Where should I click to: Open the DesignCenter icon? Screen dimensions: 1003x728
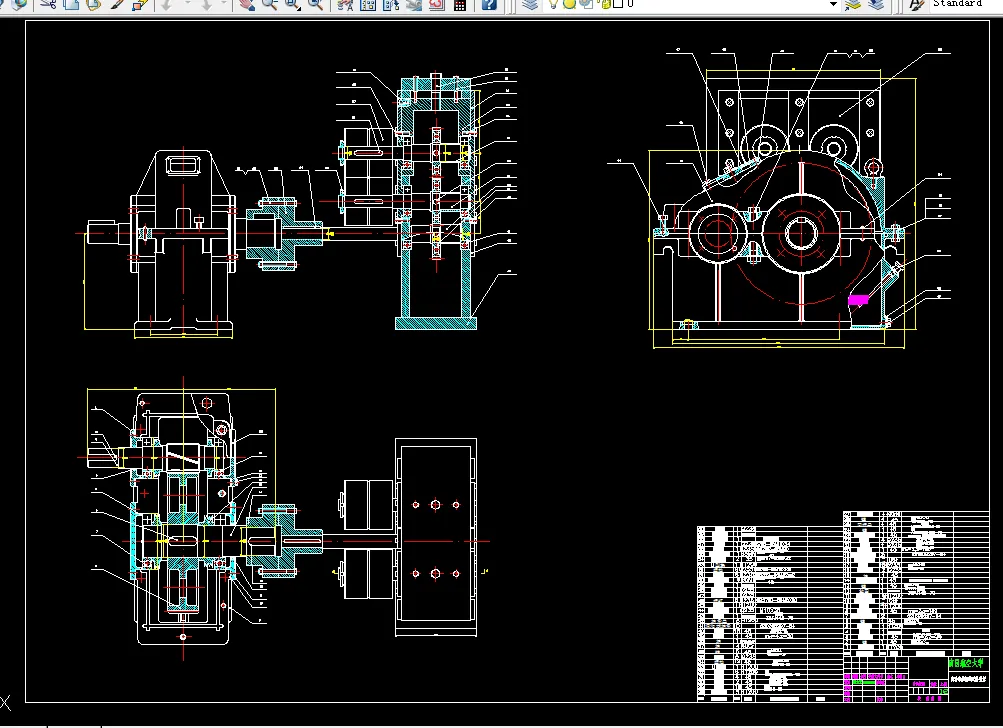368,4
